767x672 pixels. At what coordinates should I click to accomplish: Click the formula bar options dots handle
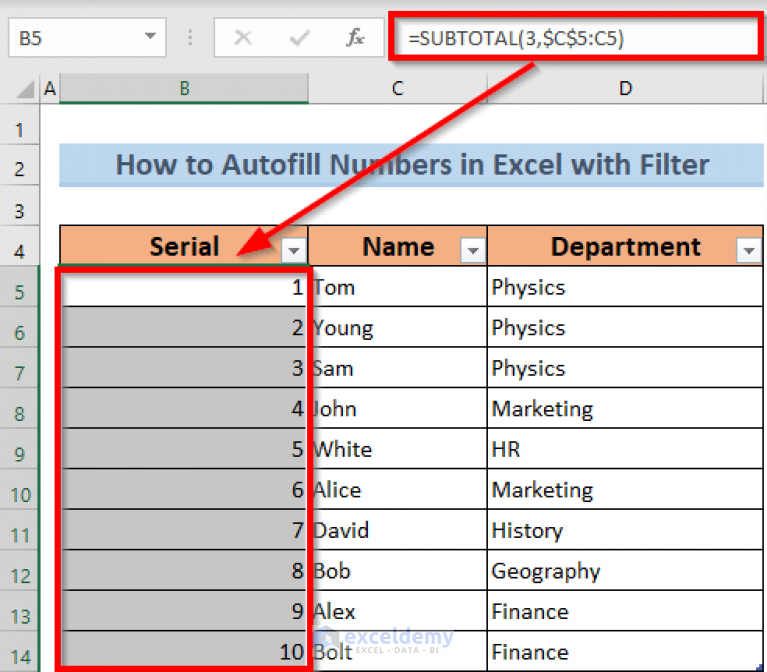(190, 38)
